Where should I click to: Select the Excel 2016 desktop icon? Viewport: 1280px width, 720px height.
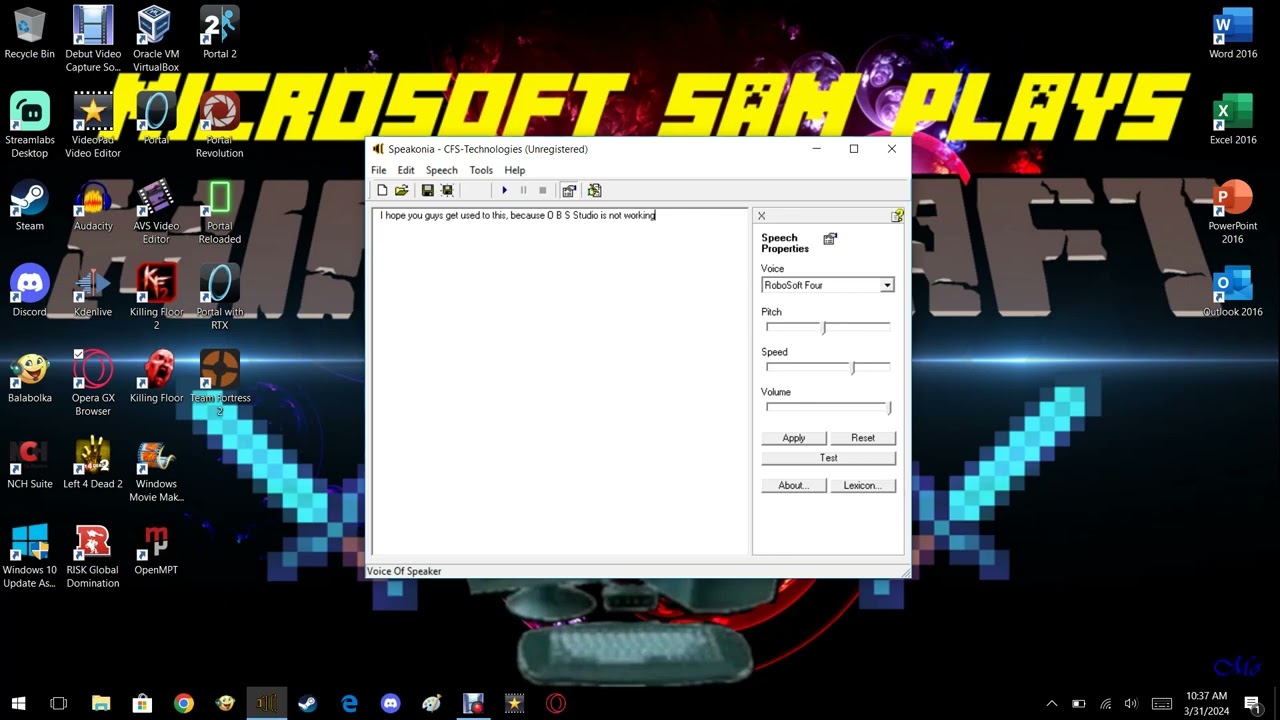[1233, 118]
